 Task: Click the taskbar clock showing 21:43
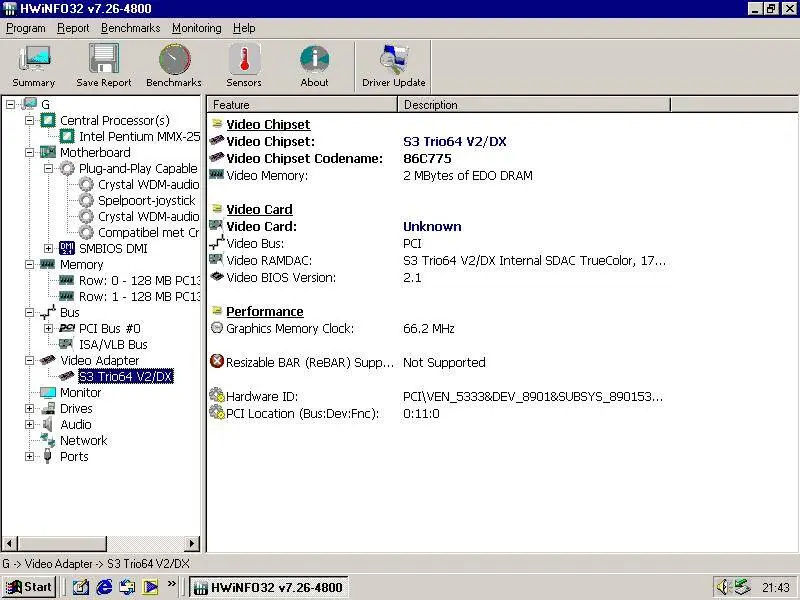point(776,588)
